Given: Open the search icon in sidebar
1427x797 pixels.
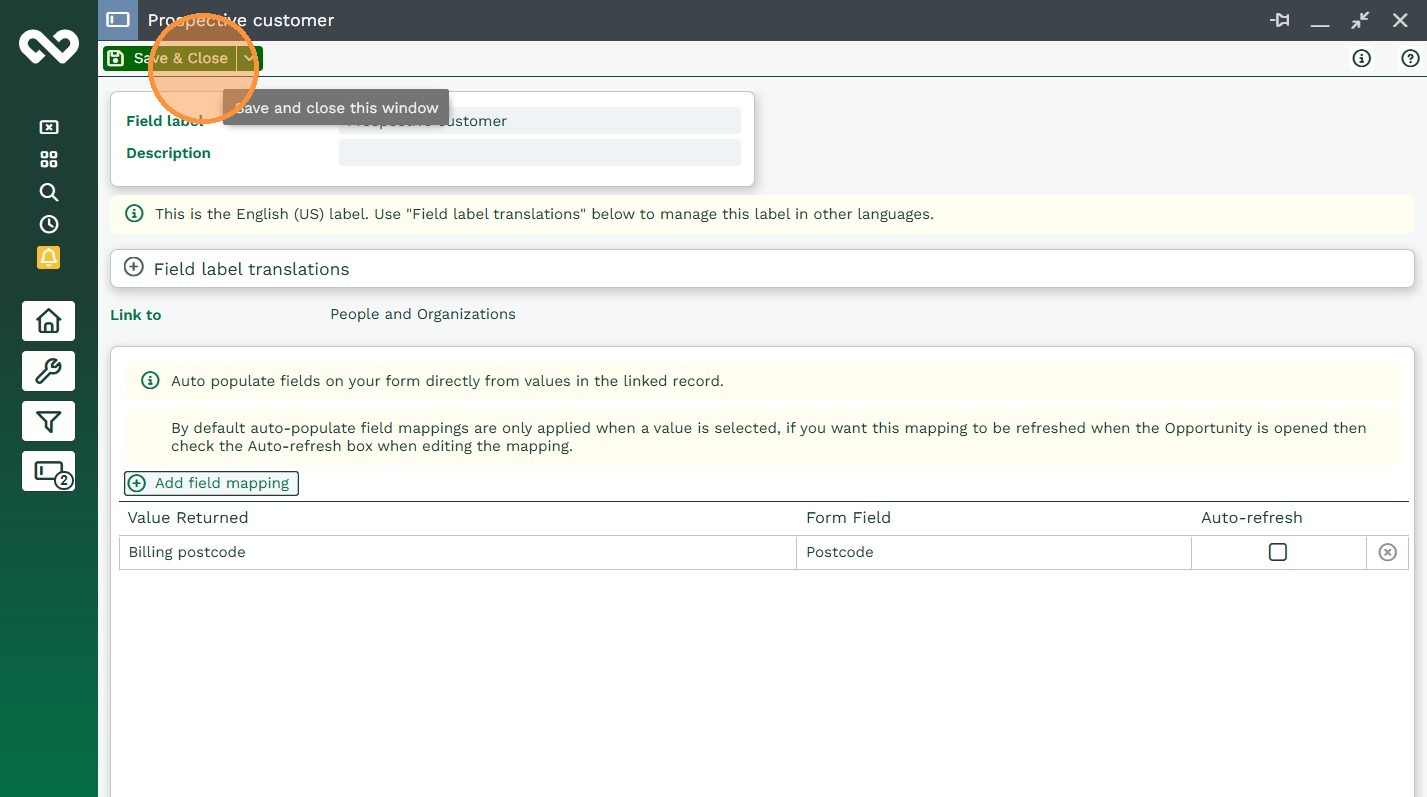Looking at the screenshot, I should click(x=48, y=192).
